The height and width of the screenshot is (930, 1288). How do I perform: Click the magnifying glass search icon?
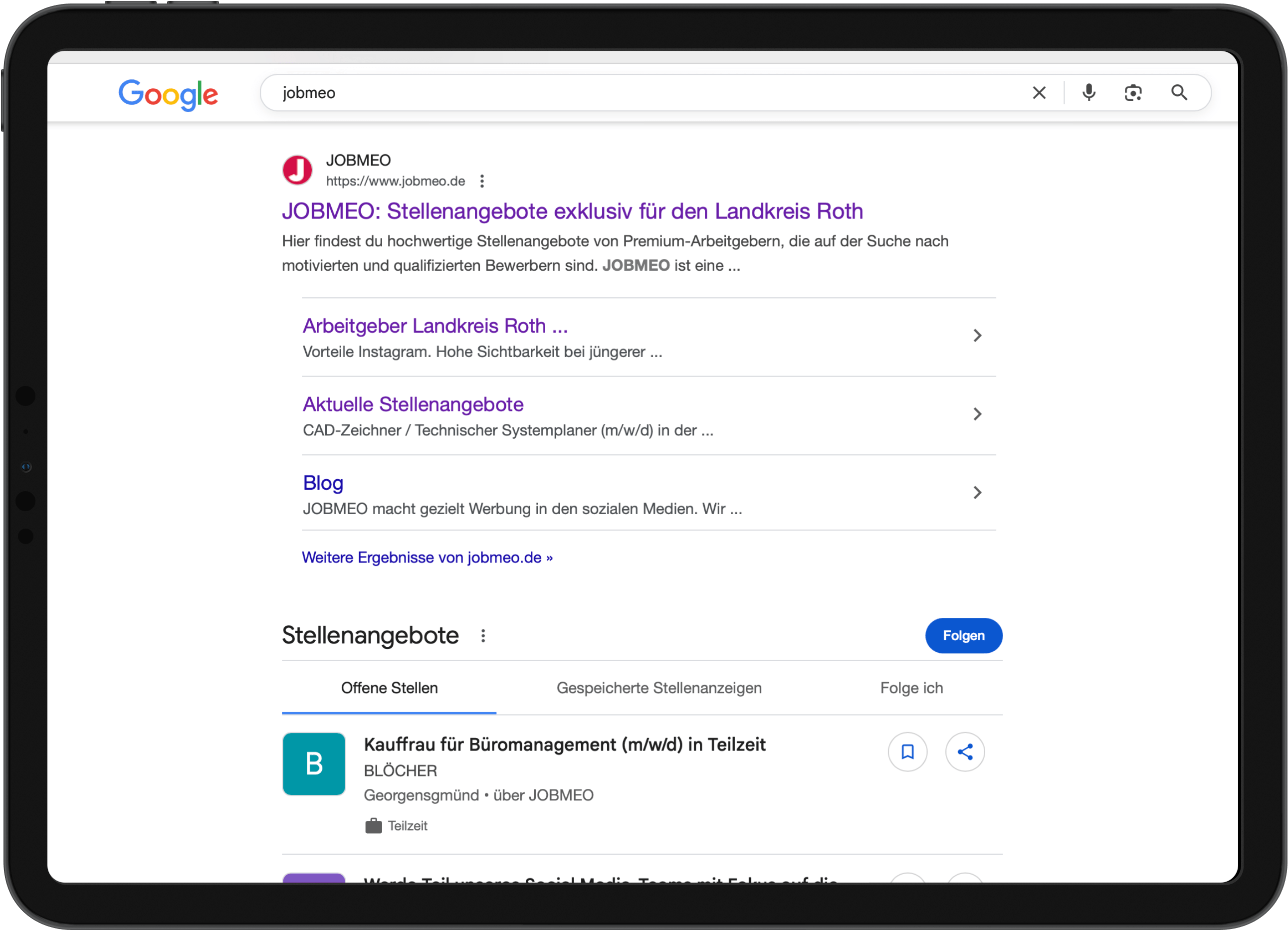tap(1179, 93)
